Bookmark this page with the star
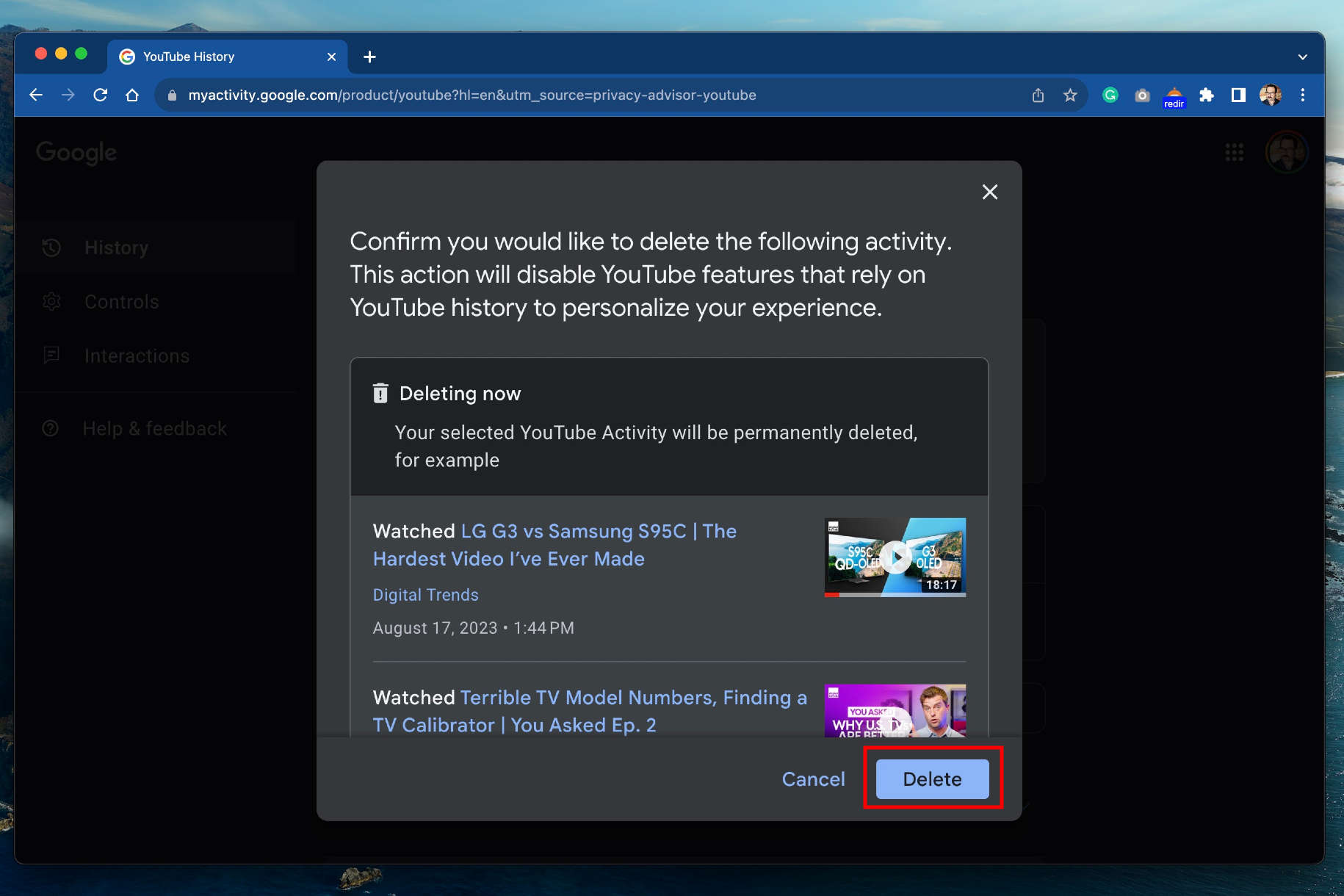Image resolution: width=1344 pixels, height=896 pixels. tap(1070, 95)
